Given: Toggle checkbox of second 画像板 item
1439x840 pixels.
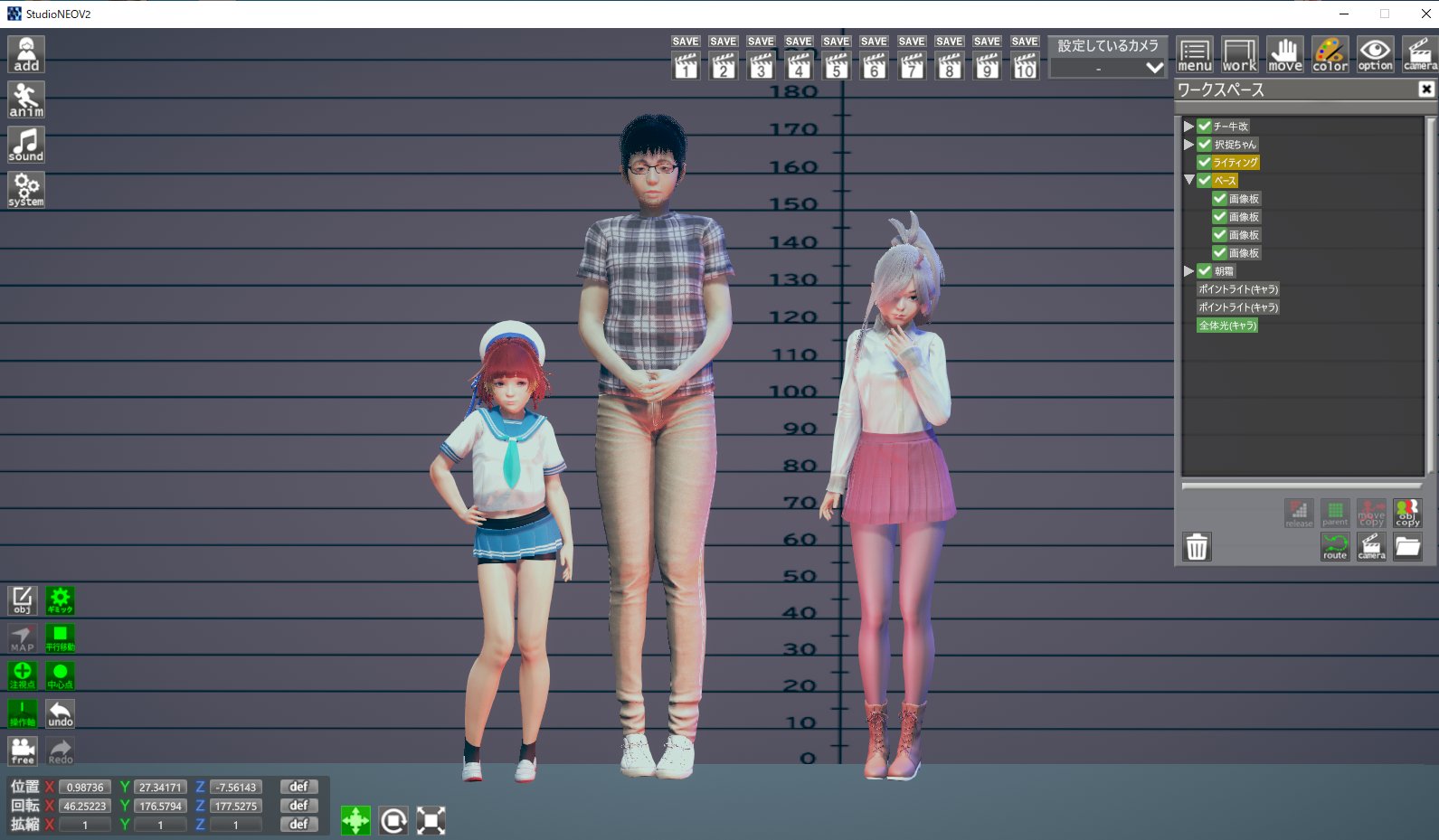Looking at the screenshot, I should click(x=1220, y=217).
